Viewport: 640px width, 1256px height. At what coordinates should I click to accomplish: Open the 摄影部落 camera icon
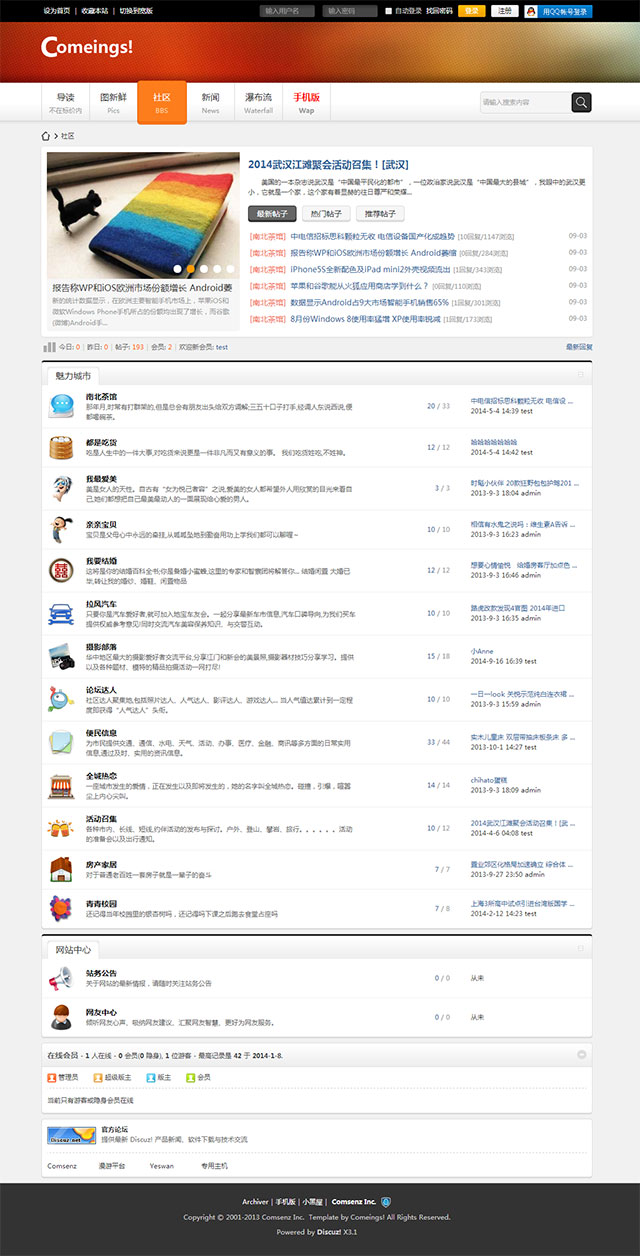point(60,655)
